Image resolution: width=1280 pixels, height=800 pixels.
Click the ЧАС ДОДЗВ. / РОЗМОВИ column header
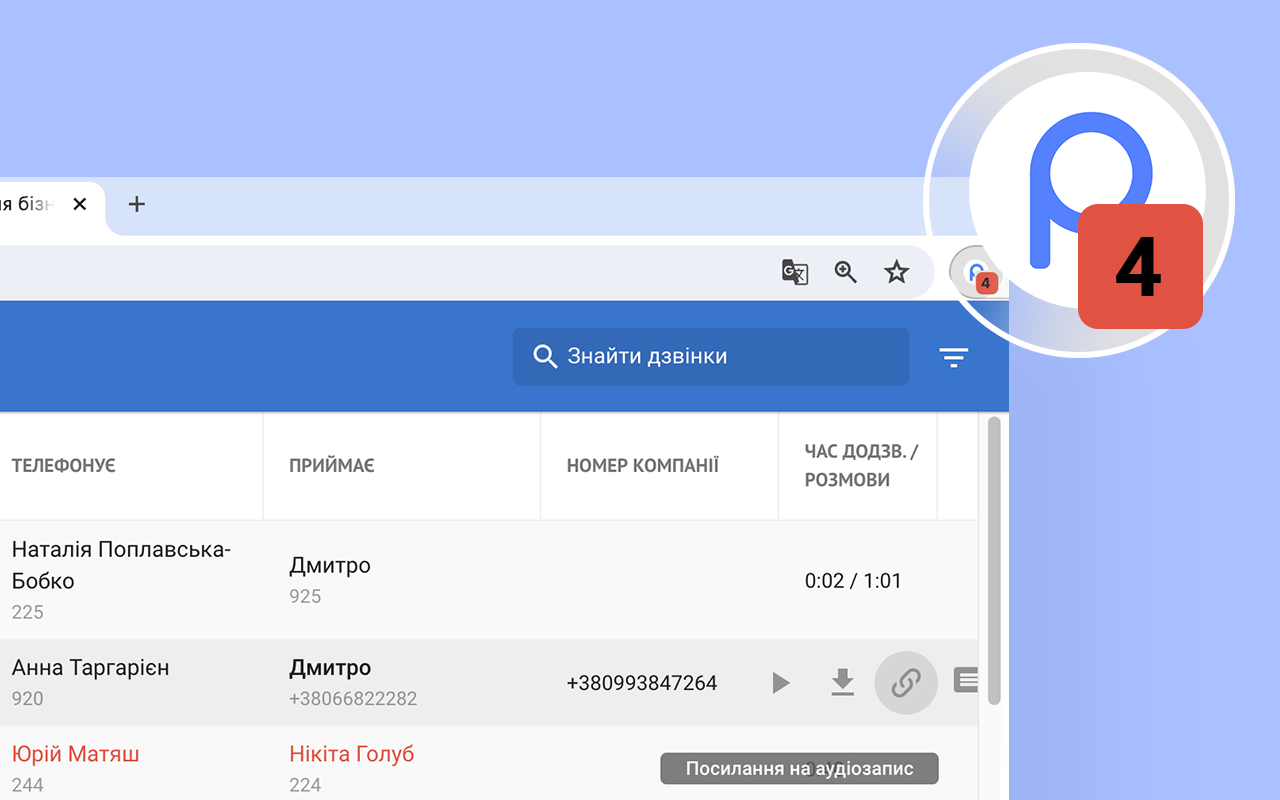click(x=861, y=466)
